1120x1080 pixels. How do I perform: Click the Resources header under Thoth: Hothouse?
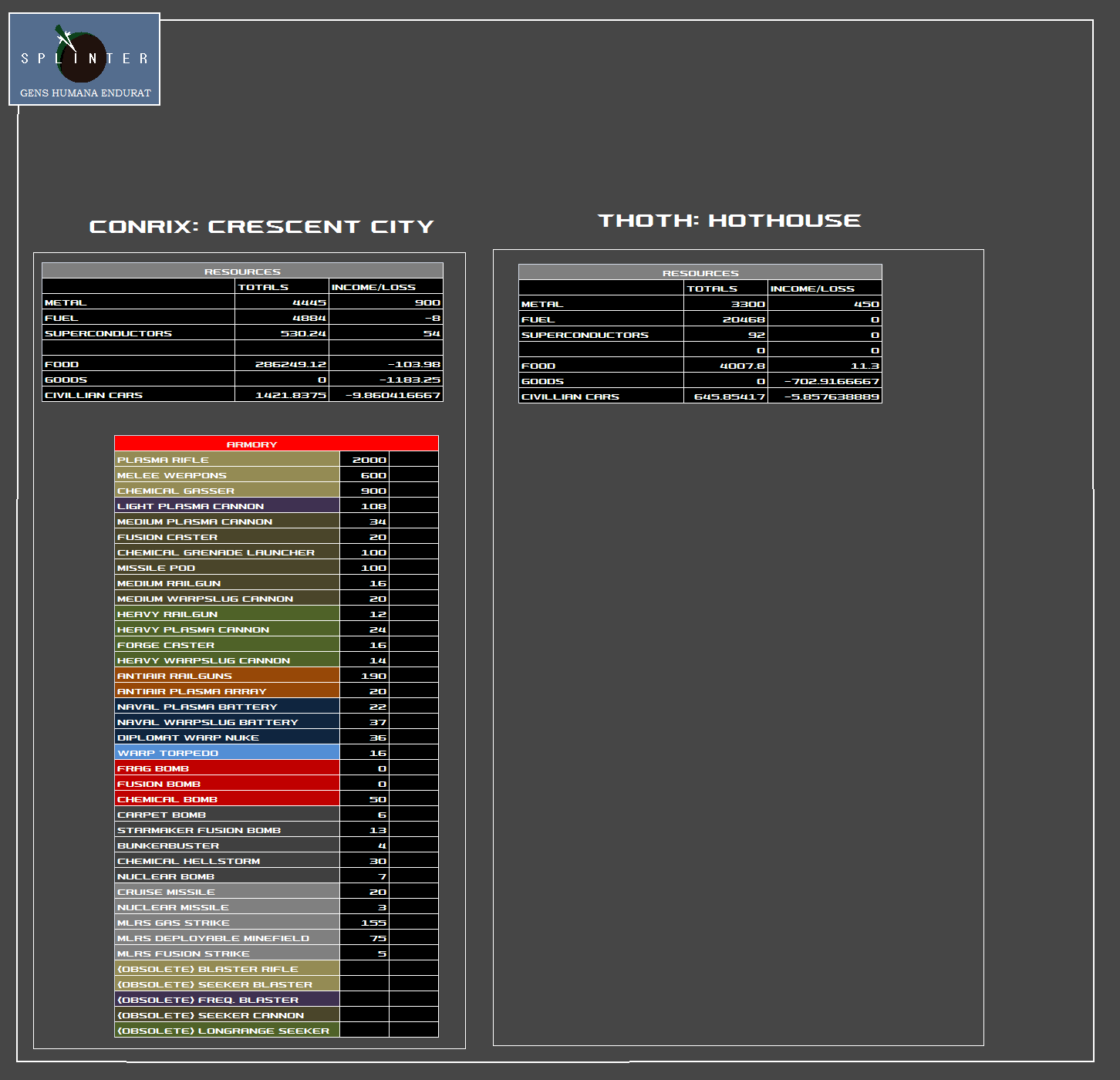tap(700, 272)
